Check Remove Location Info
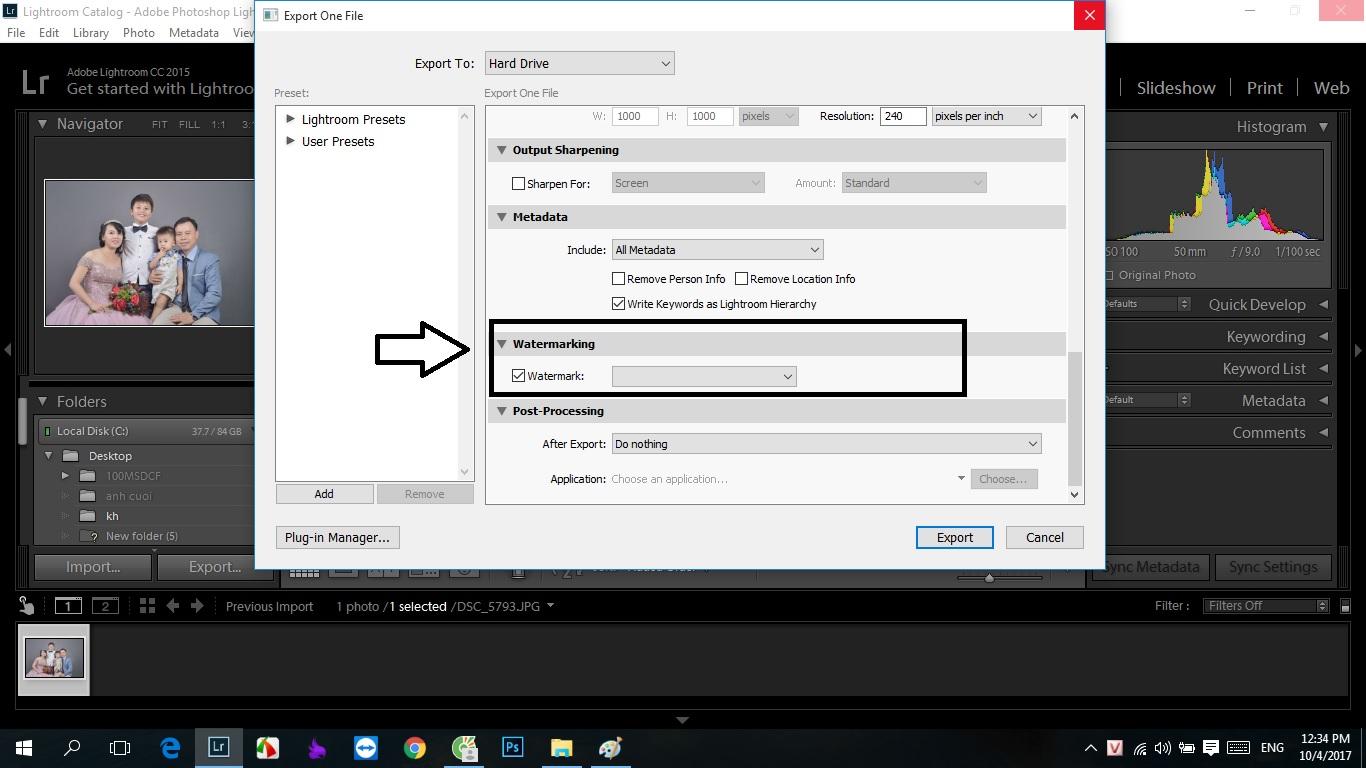This screenshot has width=1366, height=768. coord(741,278)
